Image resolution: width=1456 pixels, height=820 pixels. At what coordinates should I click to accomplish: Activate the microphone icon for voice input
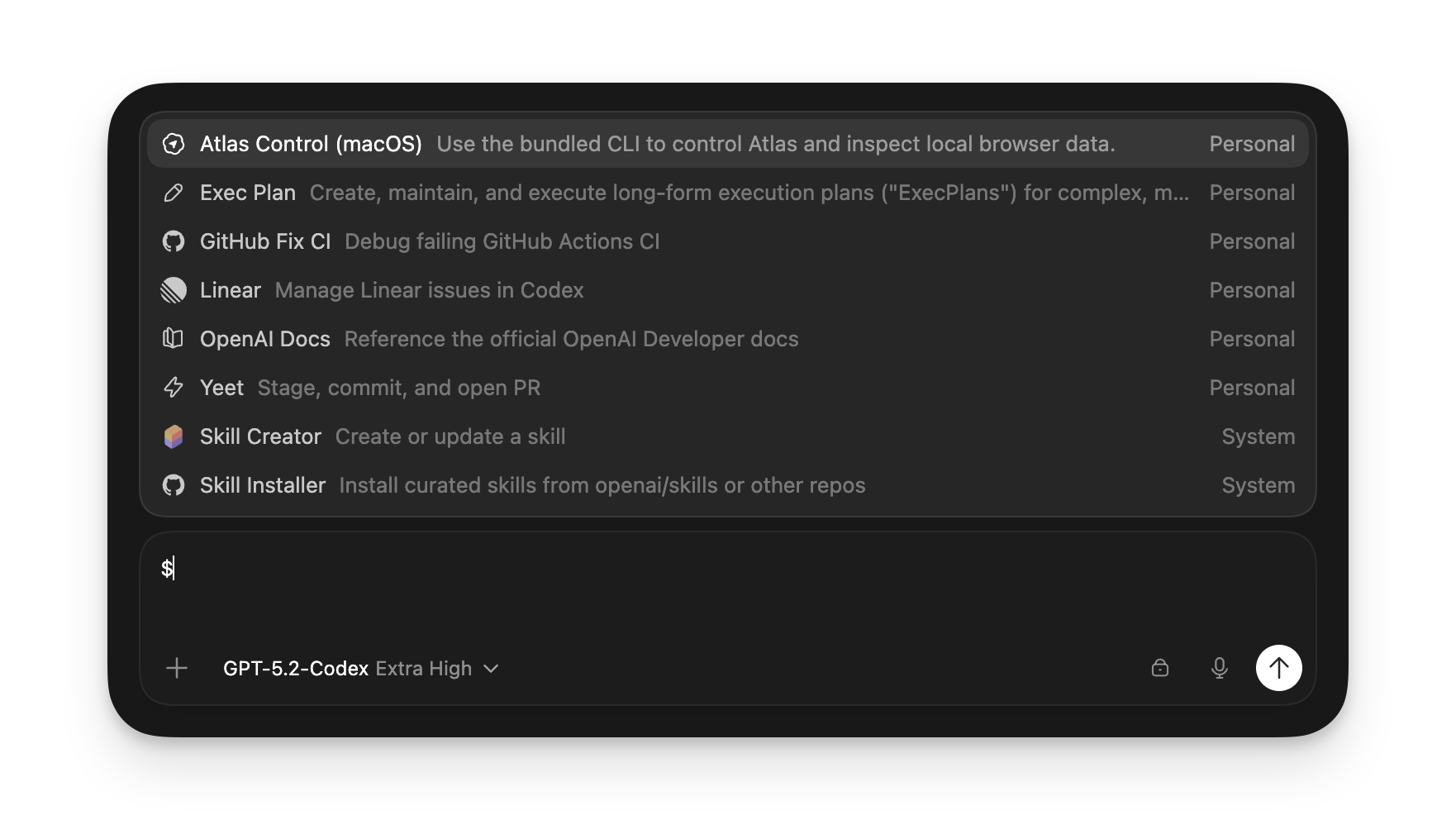point(1219,668)
